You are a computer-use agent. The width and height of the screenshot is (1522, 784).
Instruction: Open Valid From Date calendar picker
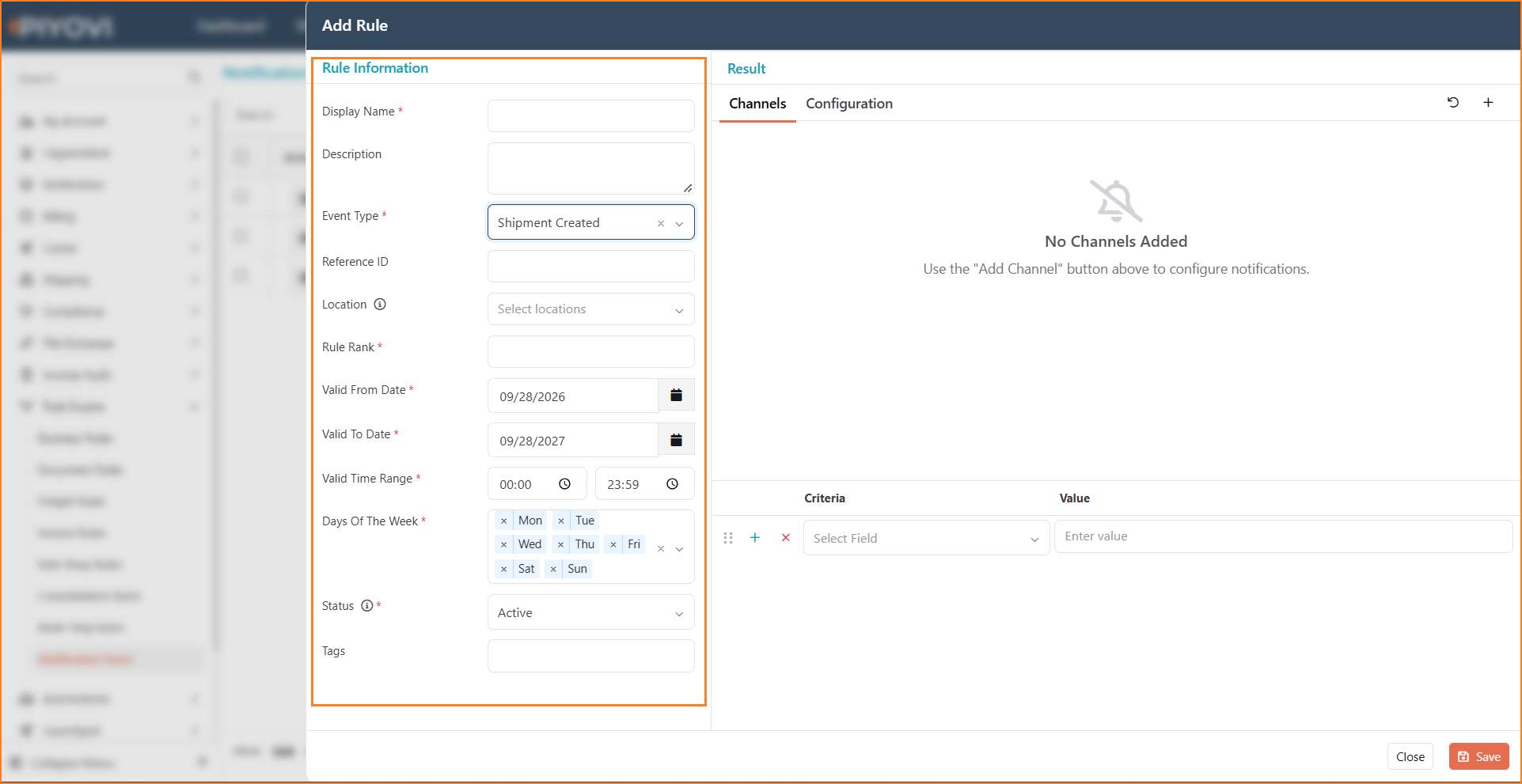(677, 395)
